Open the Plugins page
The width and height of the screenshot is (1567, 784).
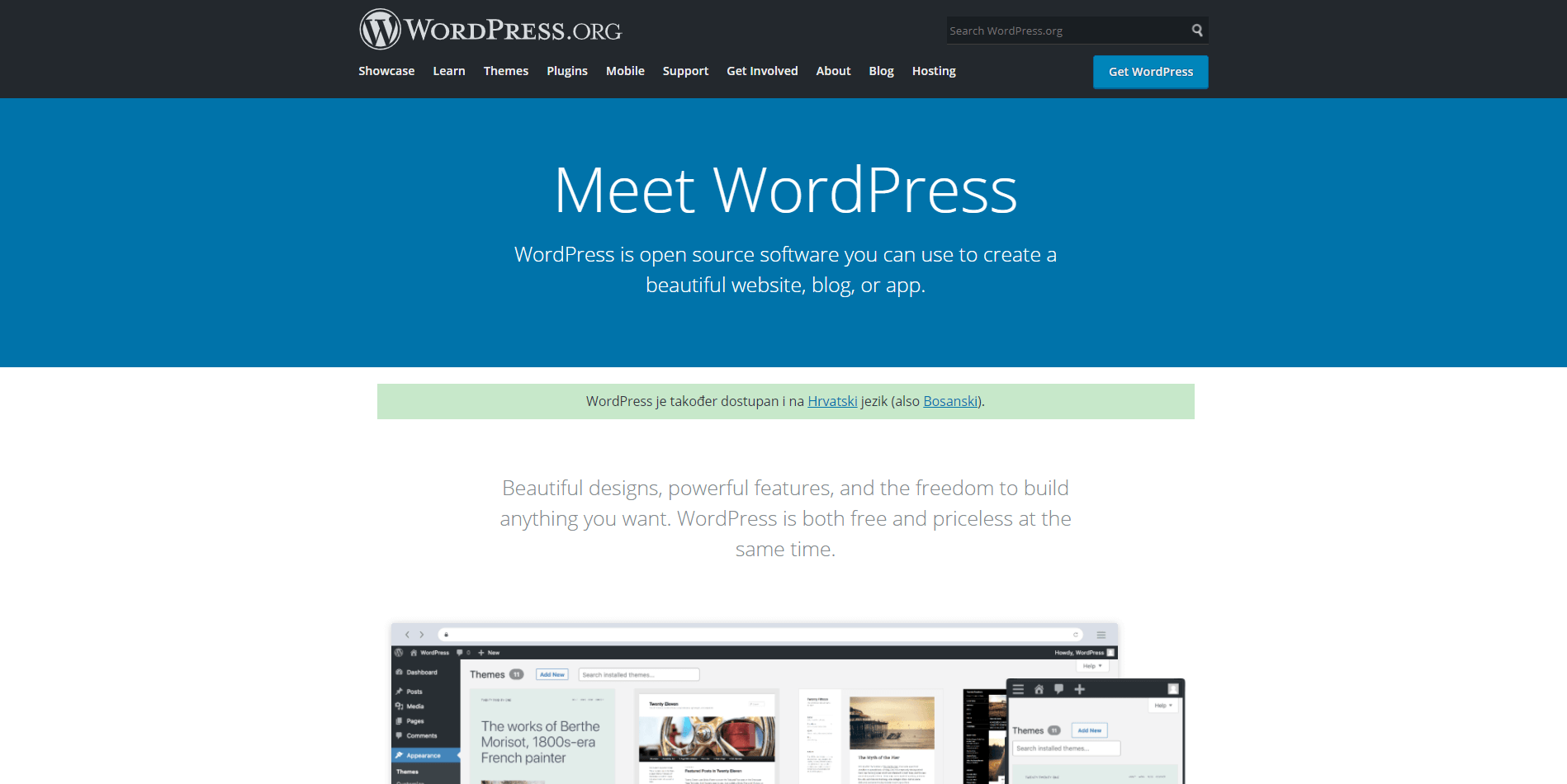pyautogui.click(x=567, y=71)
